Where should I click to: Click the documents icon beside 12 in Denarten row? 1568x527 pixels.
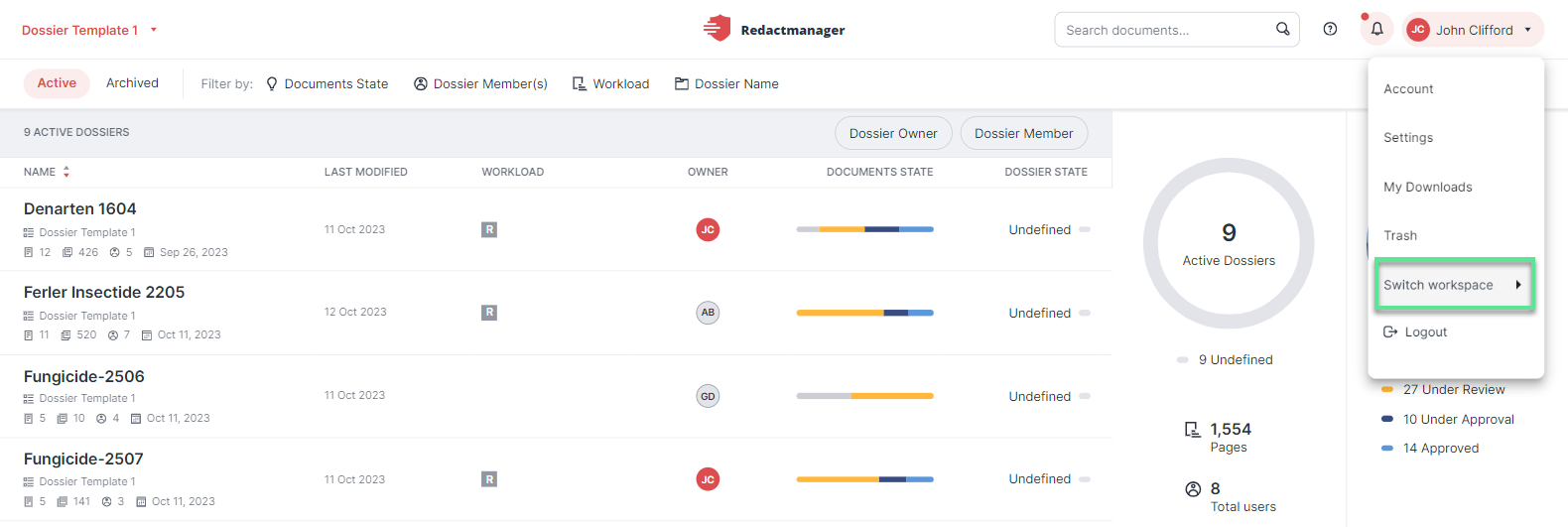coord(29,252)
